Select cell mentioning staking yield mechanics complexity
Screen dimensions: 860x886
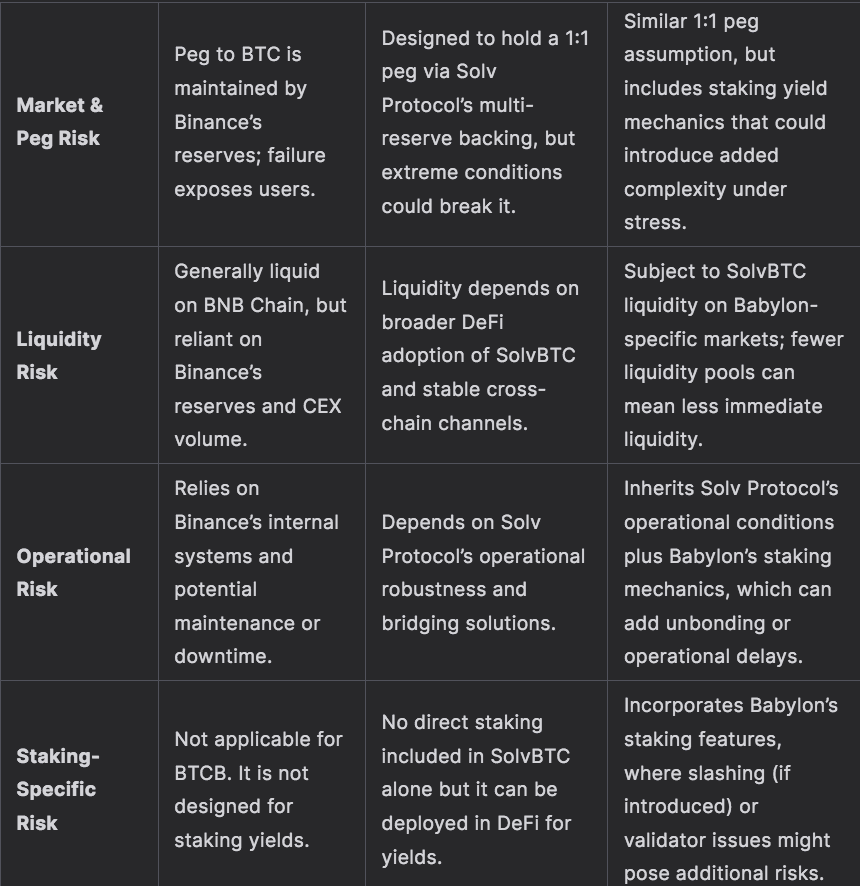coord(725,121)
